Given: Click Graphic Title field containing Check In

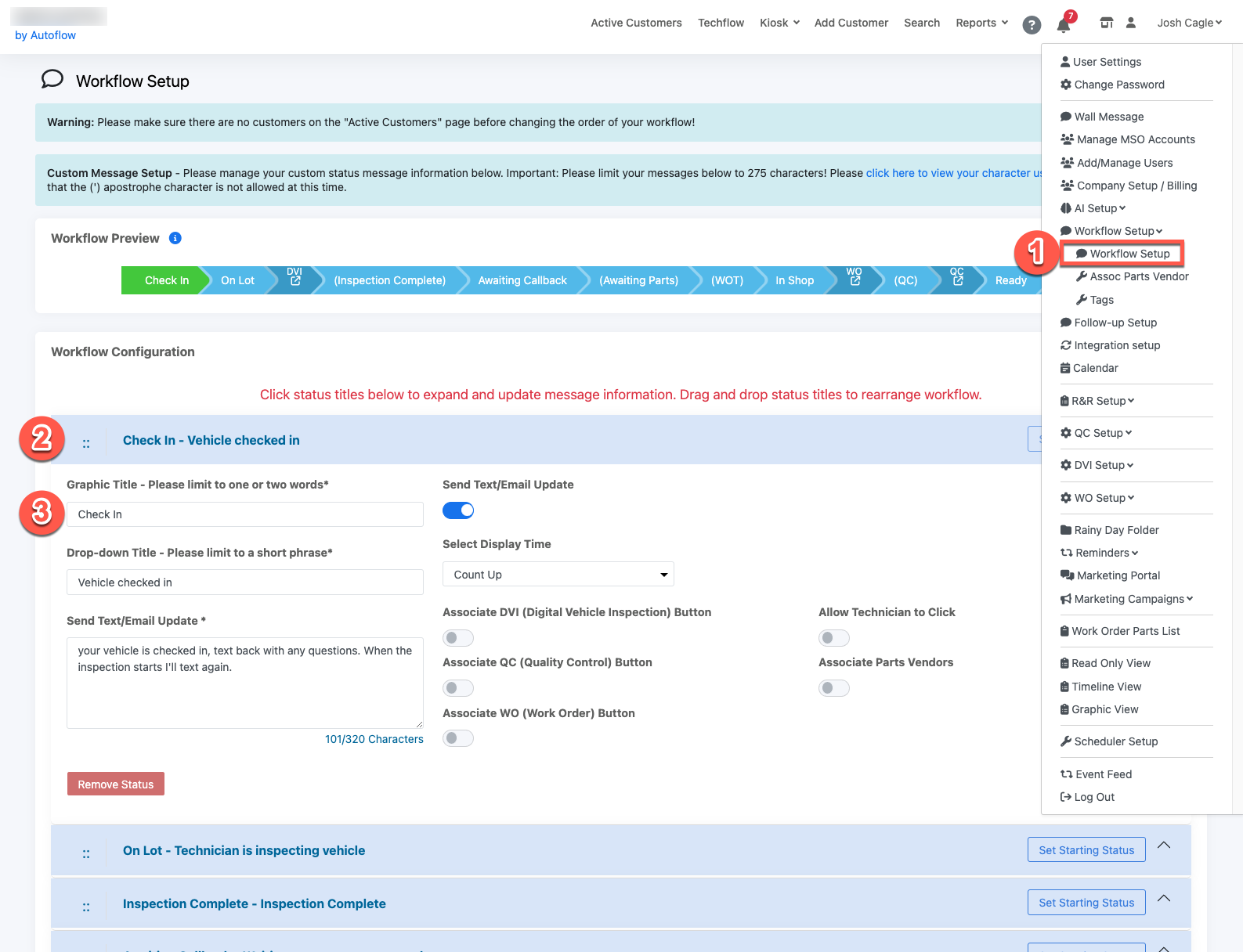Looking at the screenshot, I should 245,514.
